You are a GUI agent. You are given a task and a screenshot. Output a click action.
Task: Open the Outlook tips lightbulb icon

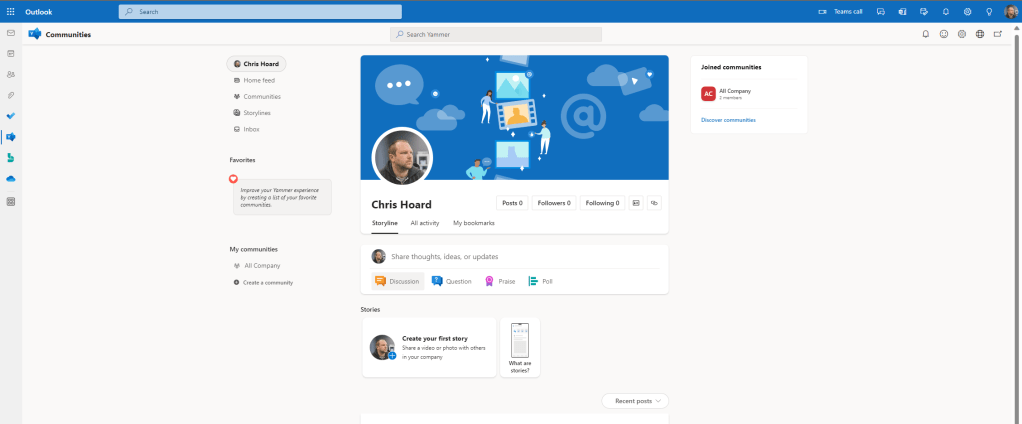click(x=989, y=11)
